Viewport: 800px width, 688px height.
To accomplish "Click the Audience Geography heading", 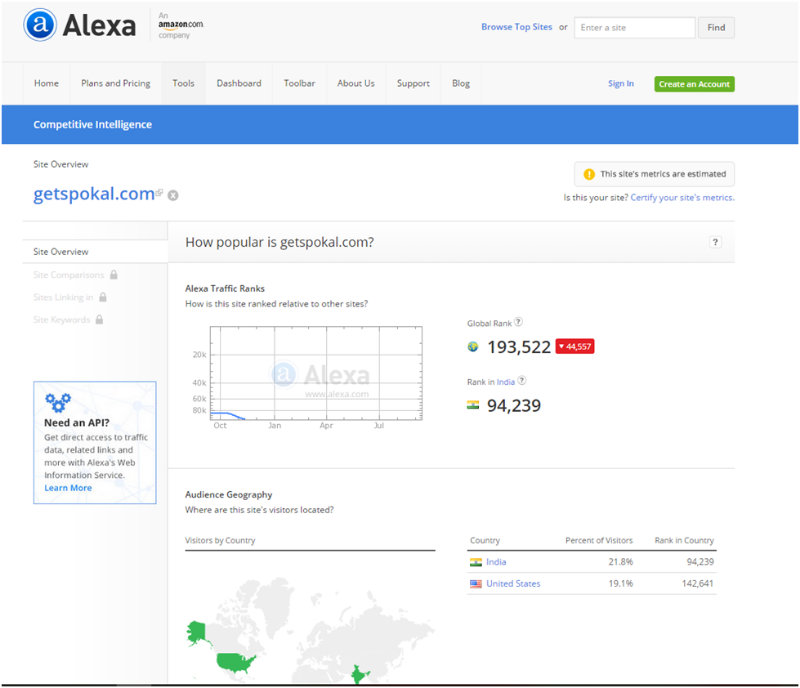I will pos(229,495).
